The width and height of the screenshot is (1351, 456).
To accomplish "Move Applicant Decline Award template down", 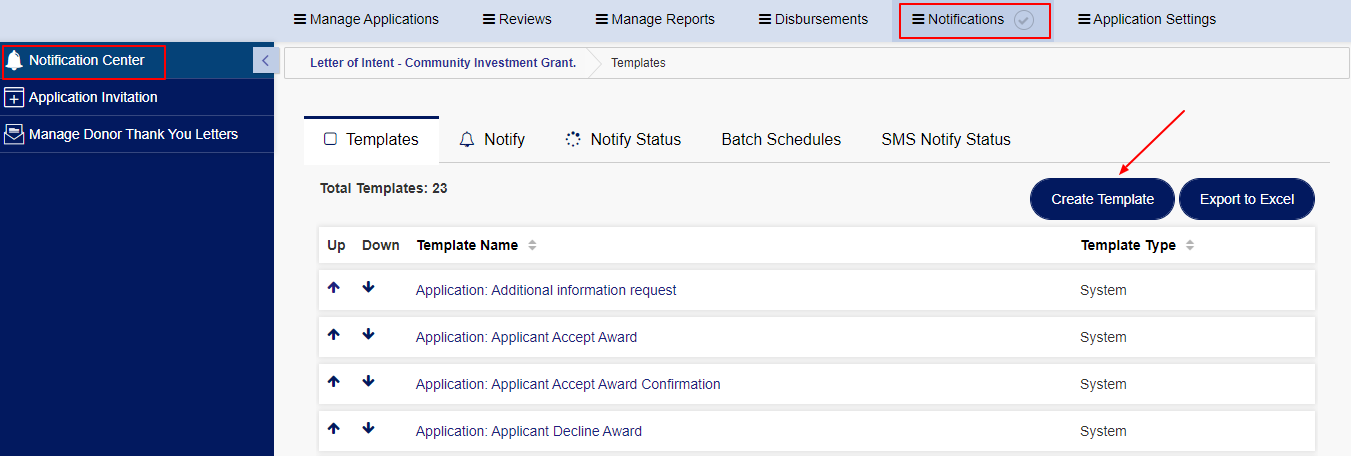I will coord(368,428).
